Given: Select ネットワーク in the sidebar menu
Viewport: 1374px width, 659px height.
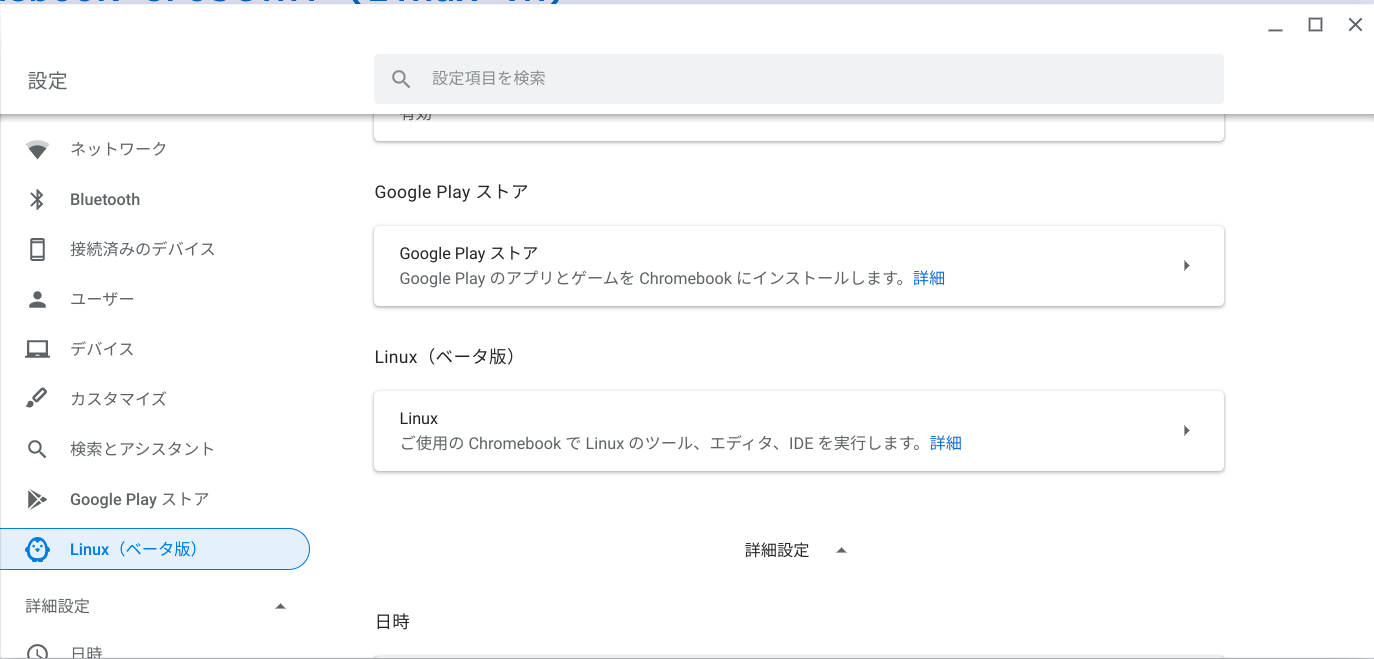Looking at the screenshot, I should pyautogui.click(x=118, y=149).
